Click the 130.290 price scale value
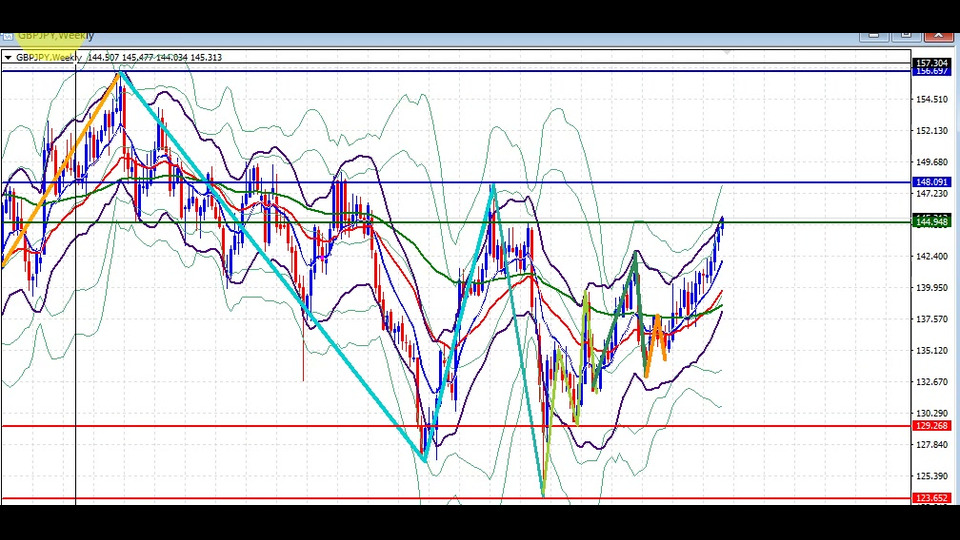The width and height of the screenshot is (960, 540). pos(932,413)
